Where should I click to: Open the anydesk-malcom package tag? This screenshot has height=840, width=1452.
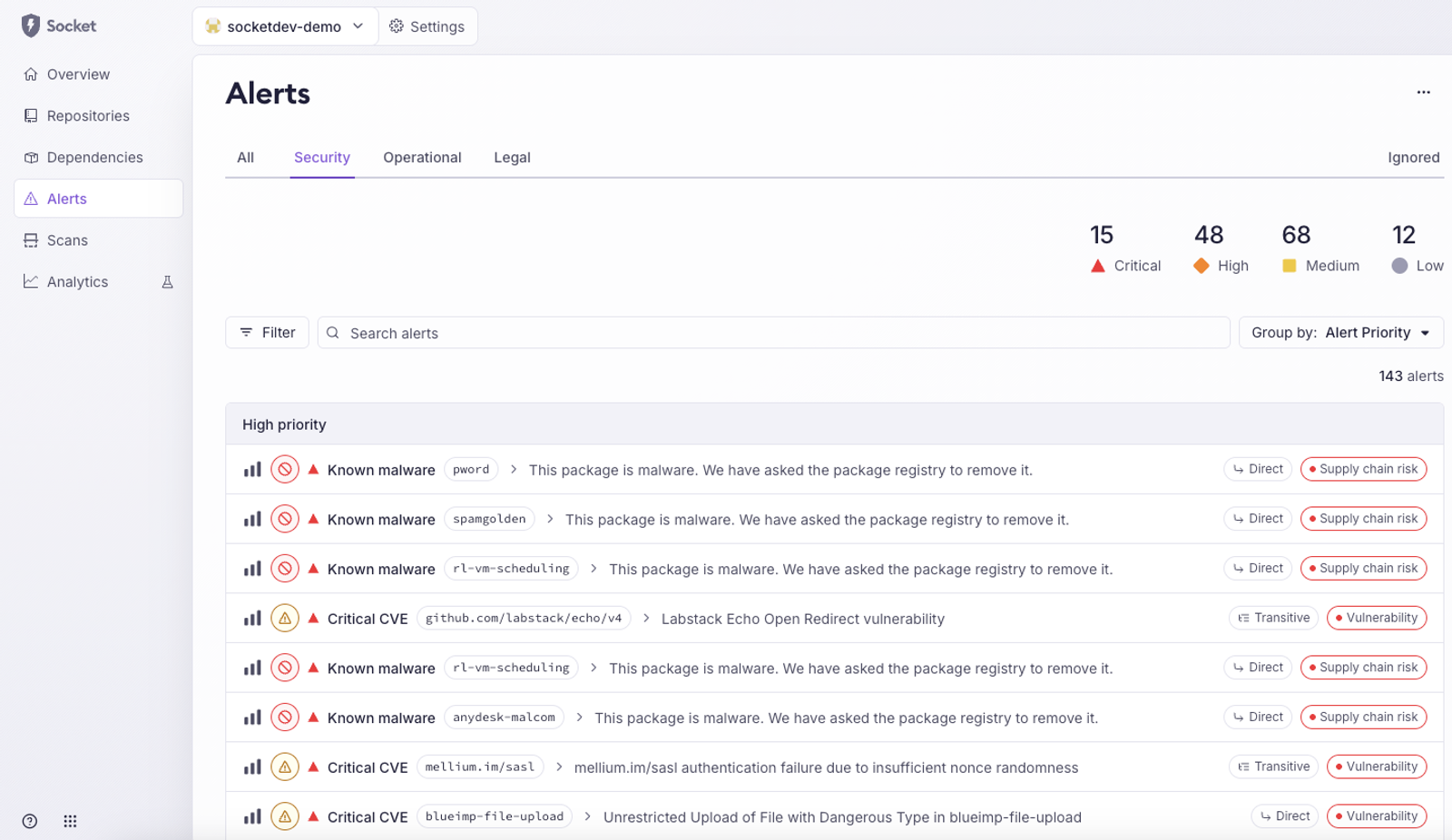click(504, 718)
